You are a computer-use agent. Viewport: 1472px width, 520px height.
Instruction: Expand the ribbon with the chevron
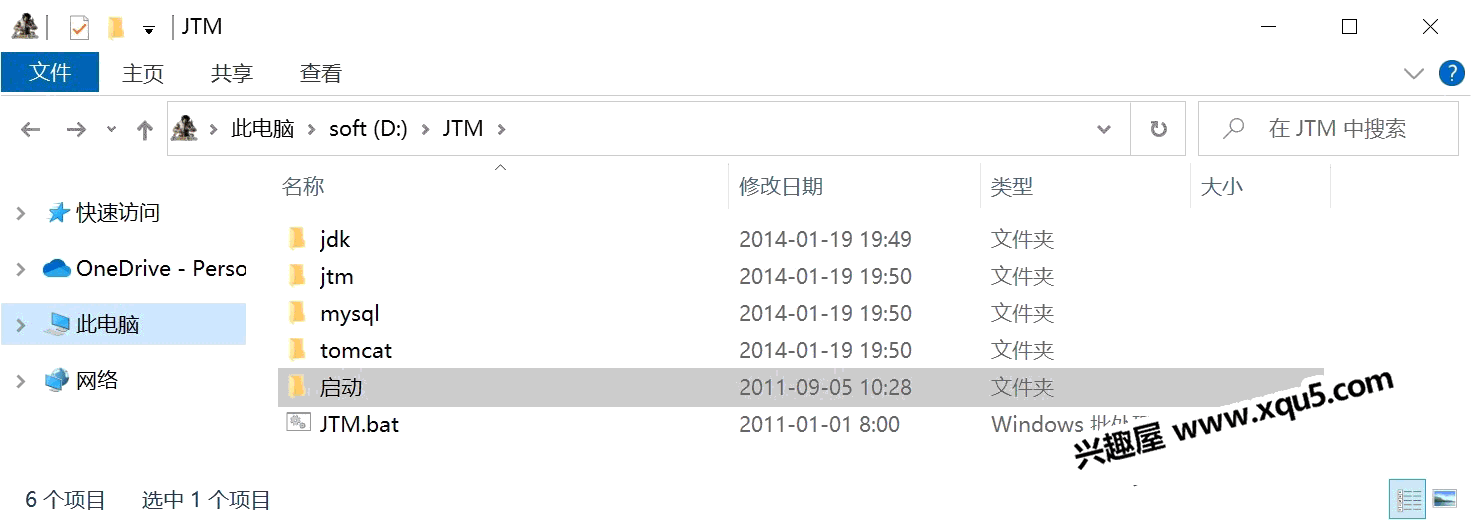pos(1413,73)
